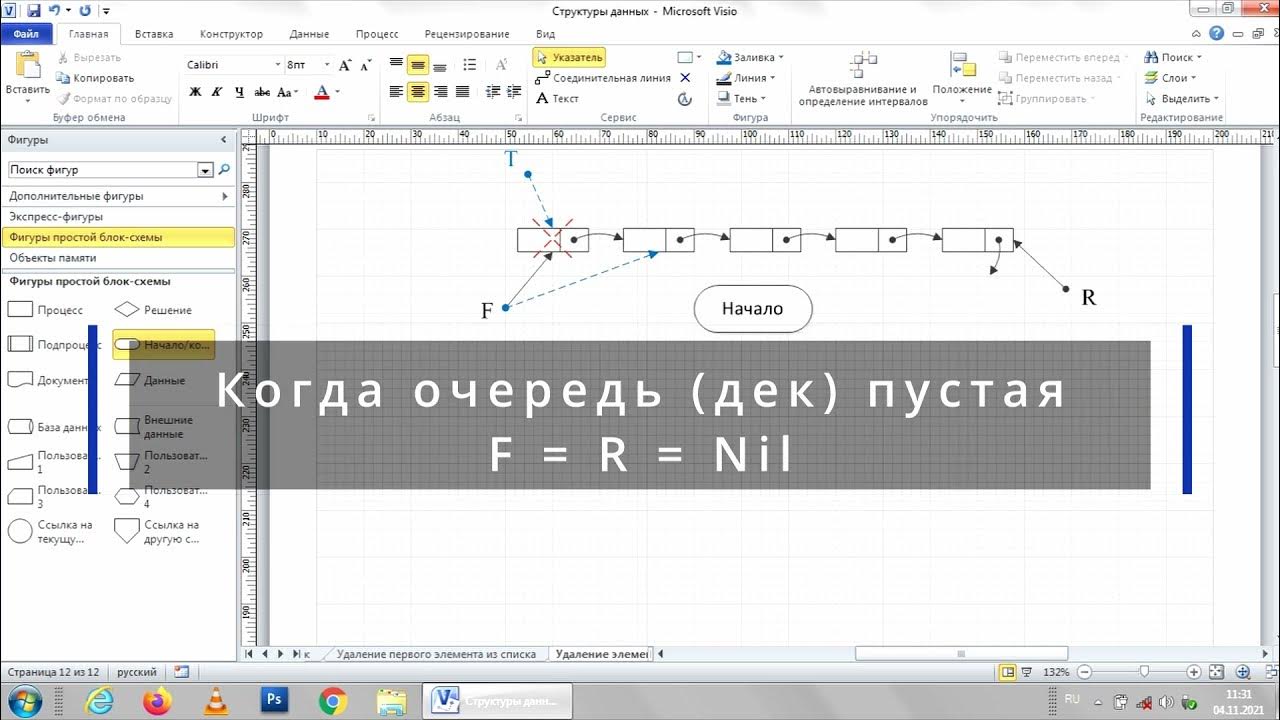Screen dimensions: 1280x720
Task: Click the shrink font size icon
Action: click(365, 65)
